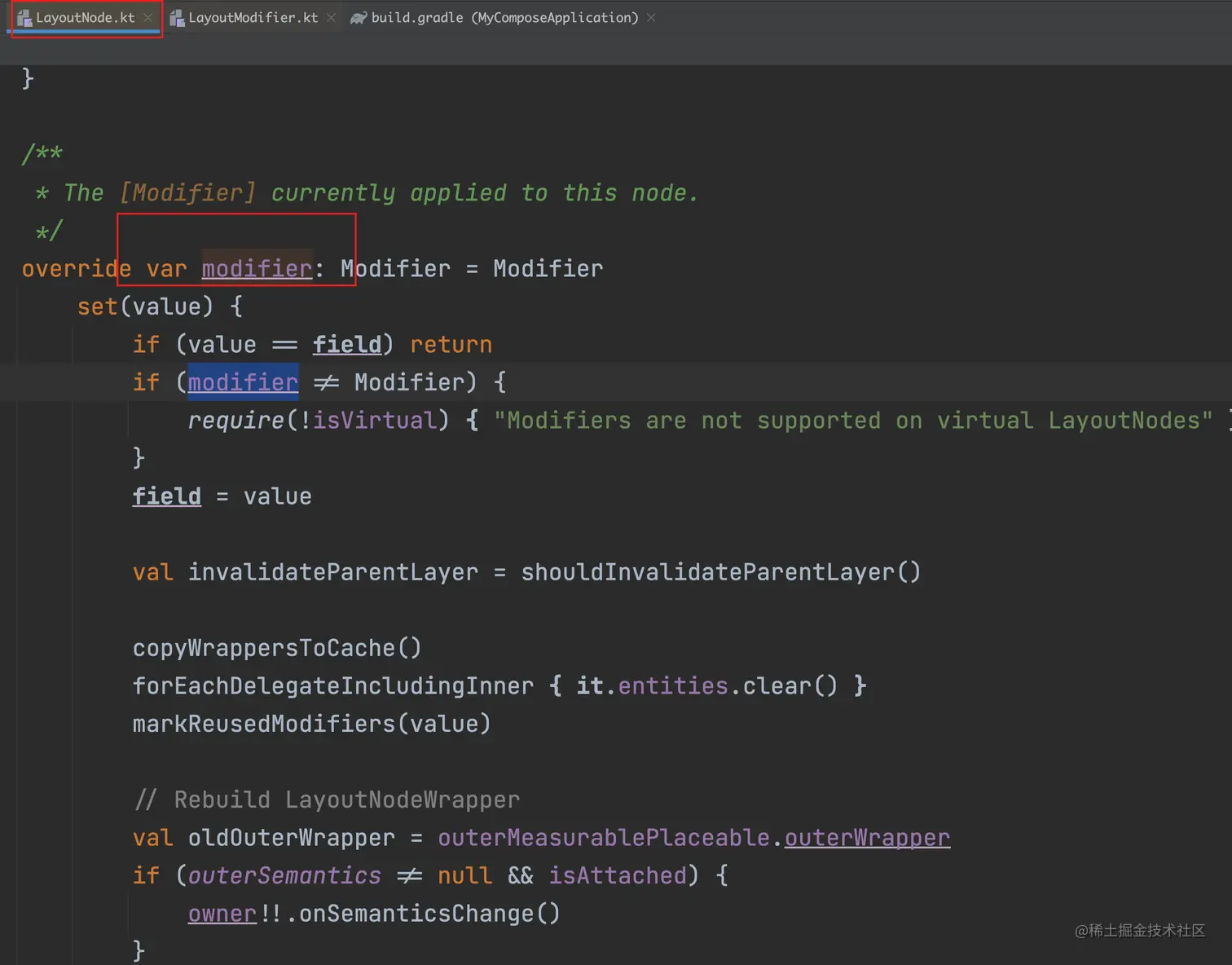This screenshot has width=1232, height=965.
Task: Click 'outerMeasurablePlaceable' reference
Action: click(x=604, y=837)
